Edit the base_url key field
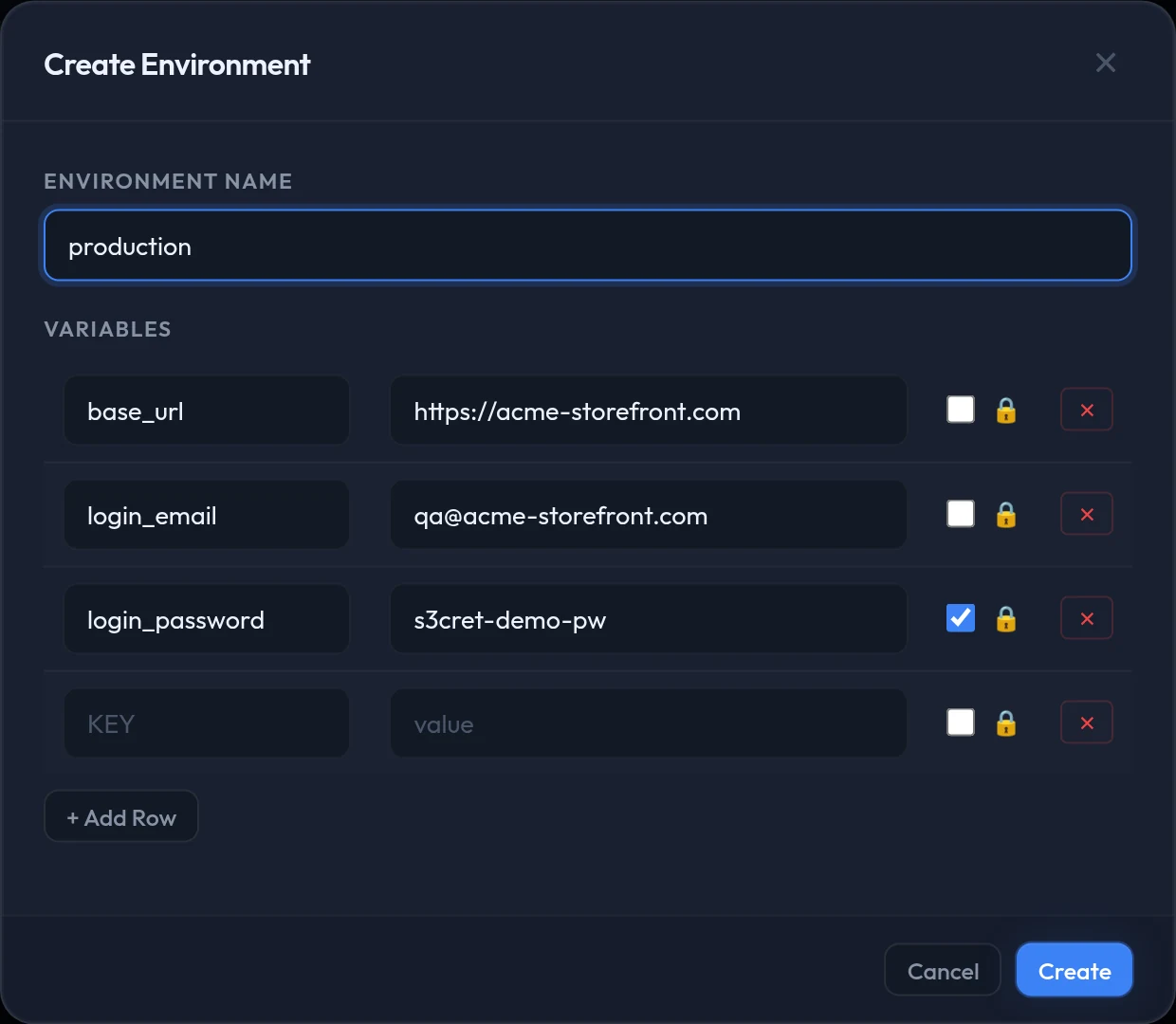Viewport: 1176px width, 1024px height. coord(207,411)
